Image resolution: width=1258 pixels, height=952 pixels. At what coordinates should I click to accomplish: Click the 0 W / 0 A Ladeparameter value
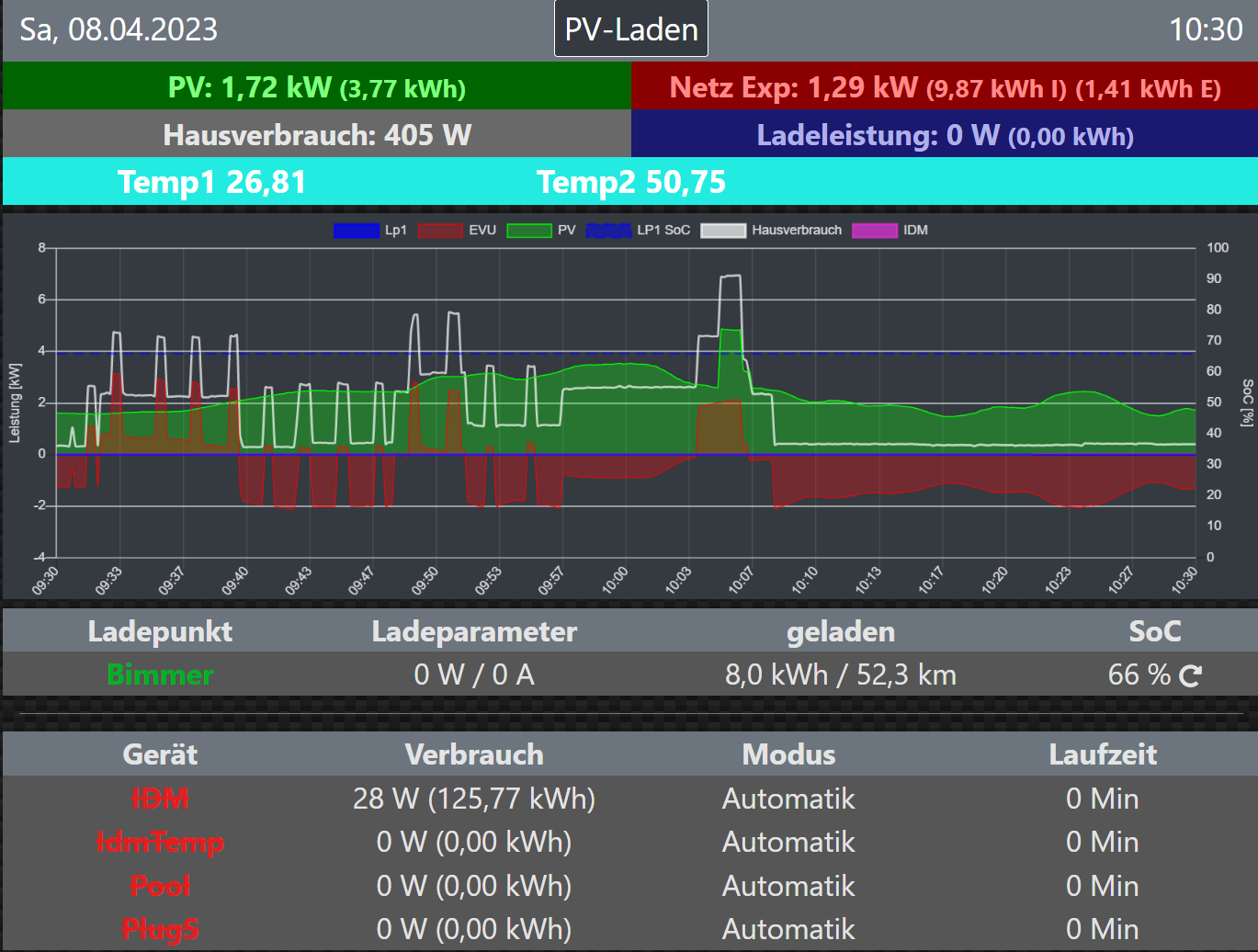pyautogui.click(x=474, y=675)
